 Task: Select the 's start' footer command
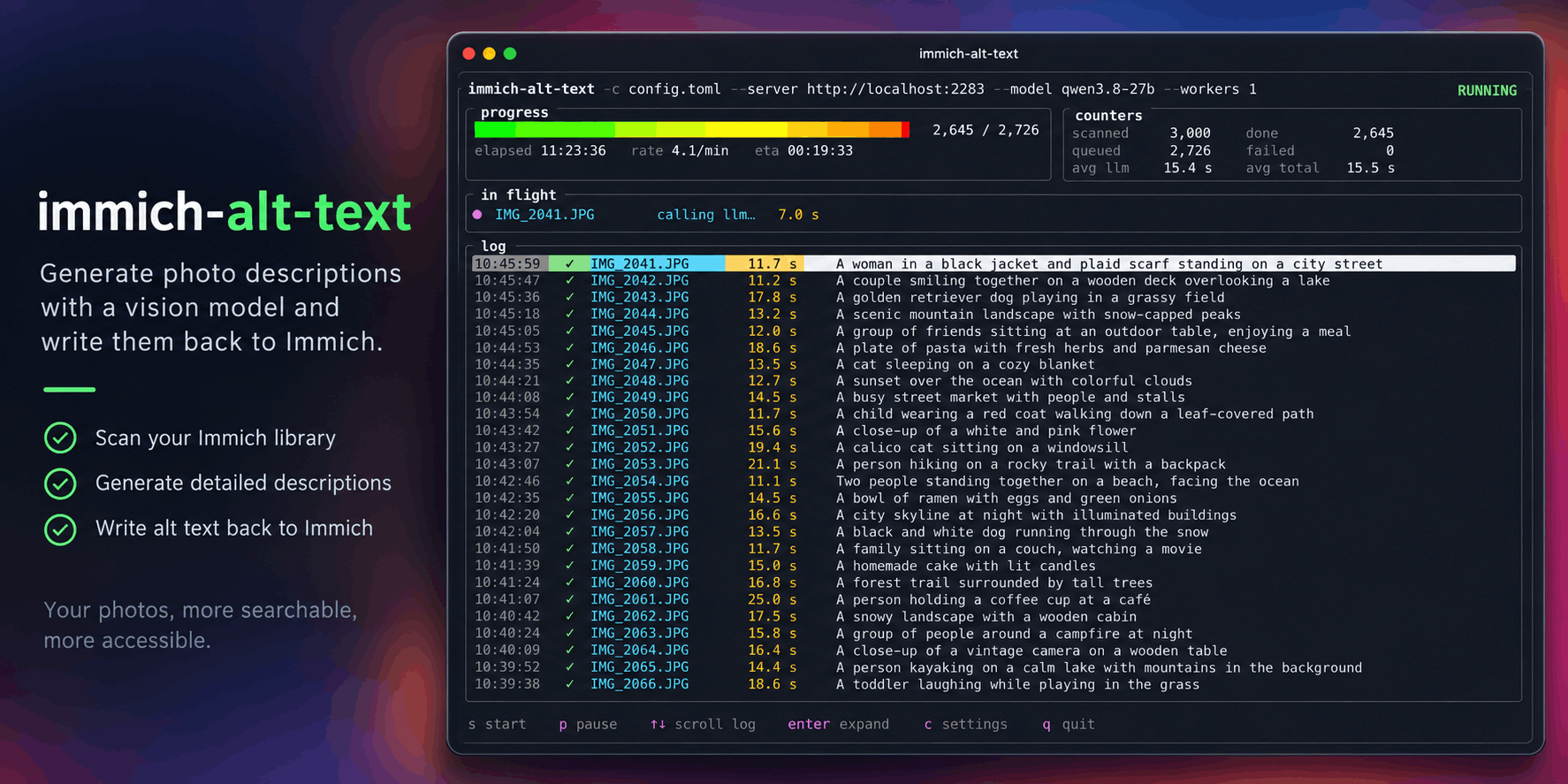click(x=497, y=724)
